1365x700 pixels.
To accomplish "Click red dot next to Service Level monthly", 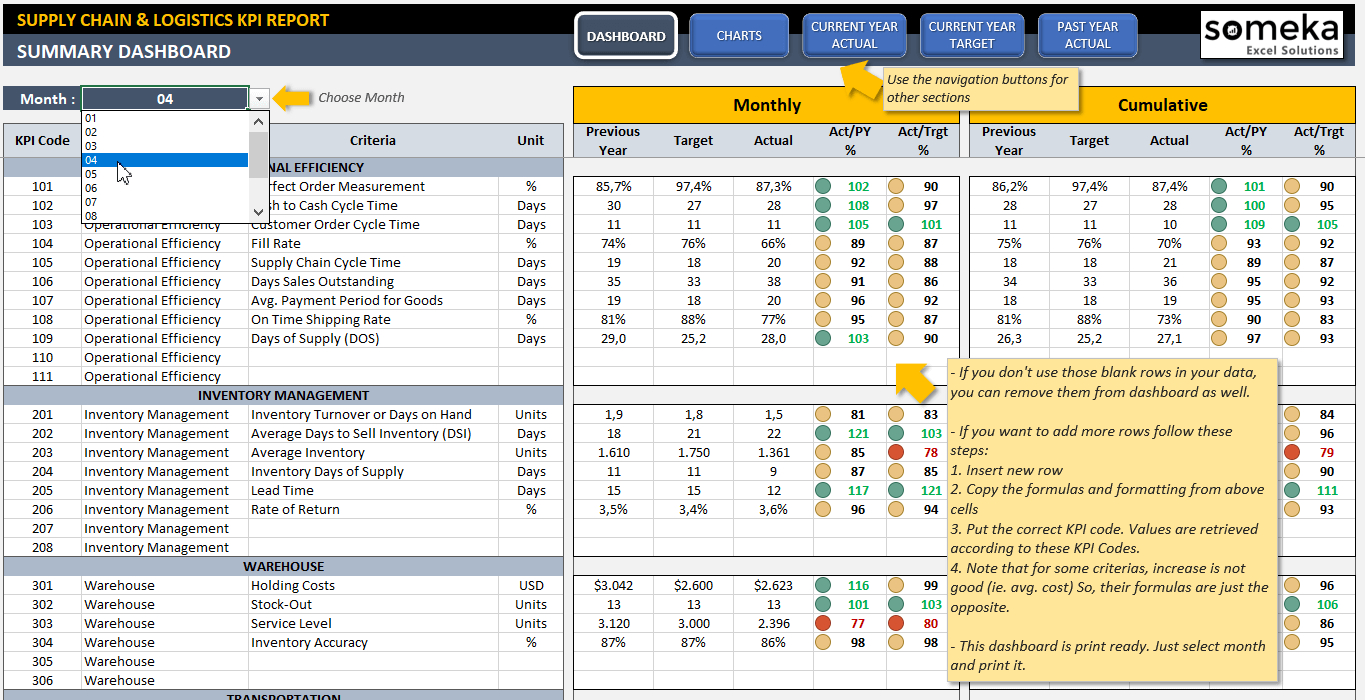I will point(823,623).
